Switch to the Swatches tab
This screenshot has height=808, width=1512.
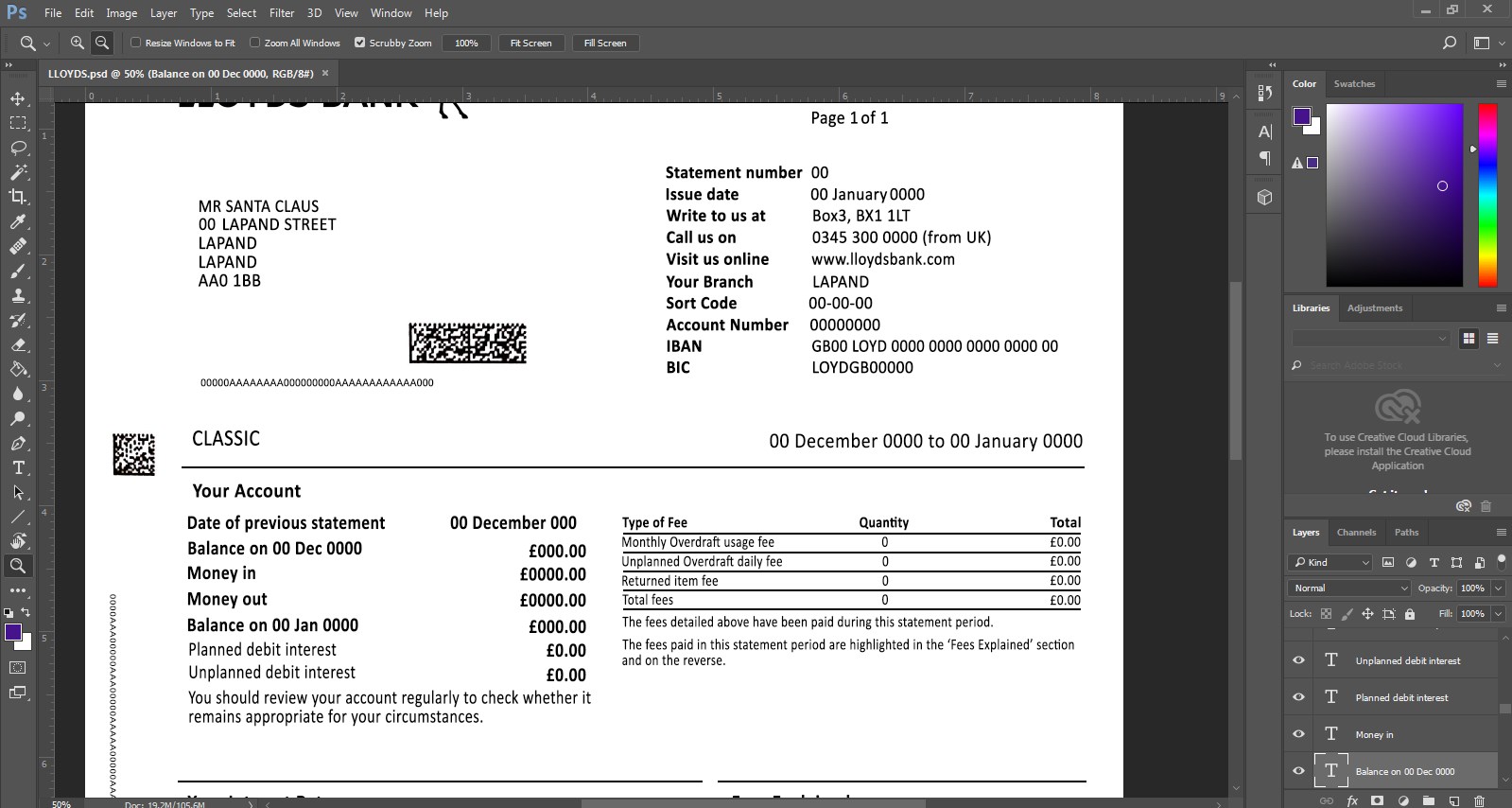tap(1354, 83)
